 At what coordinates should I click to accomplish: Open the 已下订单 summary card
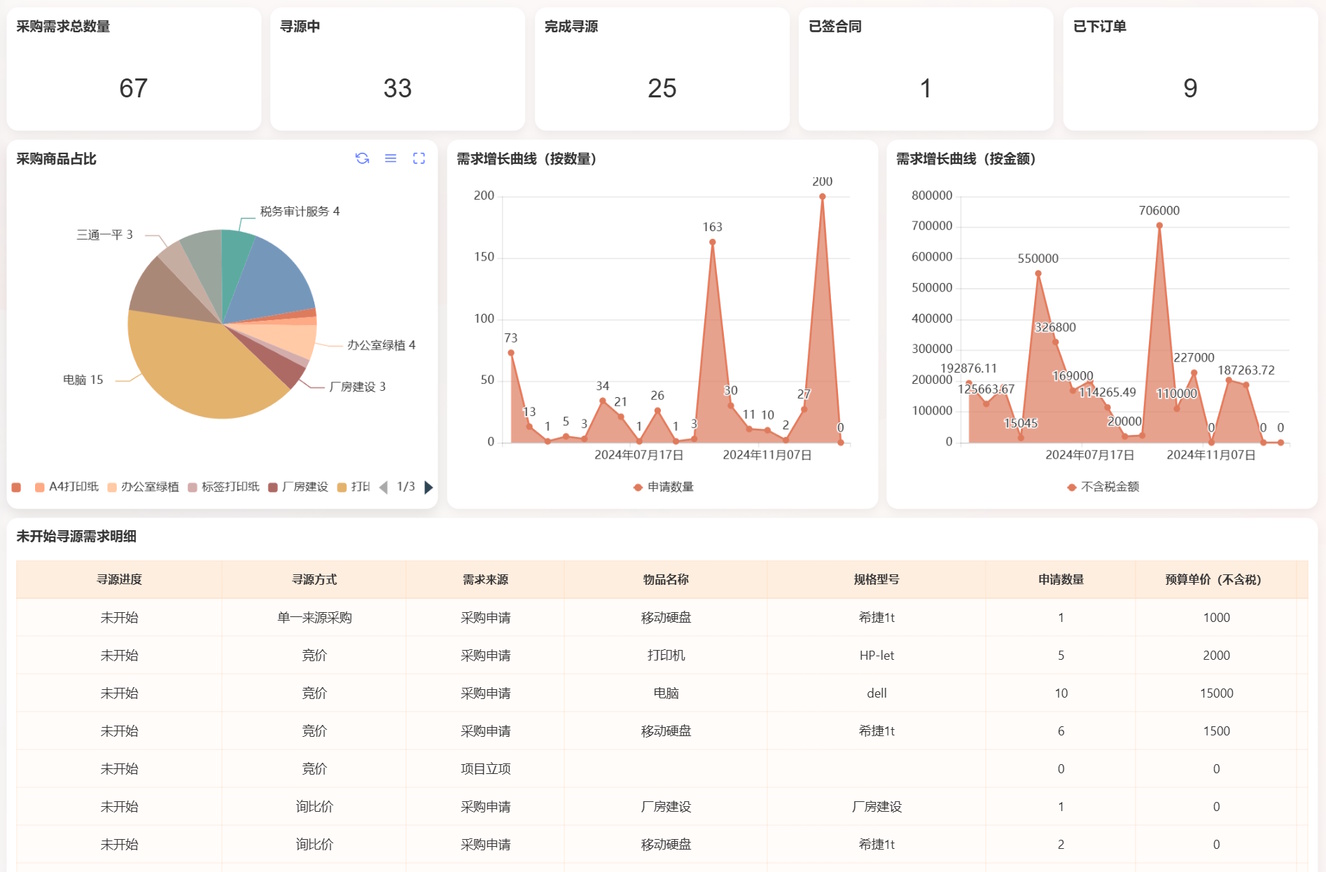click(1189, 69)
